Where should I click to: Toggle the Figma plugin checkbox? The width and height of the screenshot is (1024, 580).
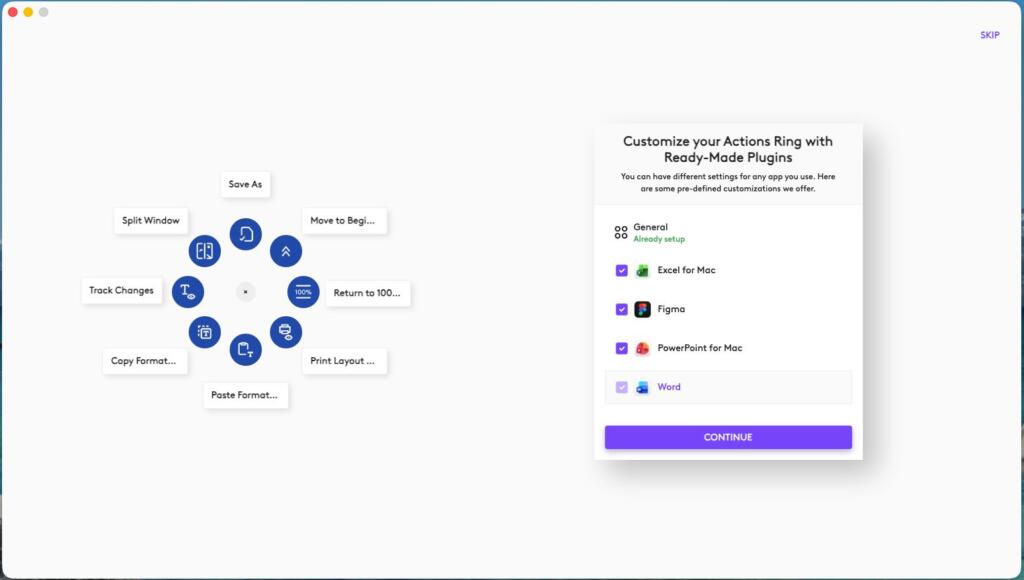point(622,309)
